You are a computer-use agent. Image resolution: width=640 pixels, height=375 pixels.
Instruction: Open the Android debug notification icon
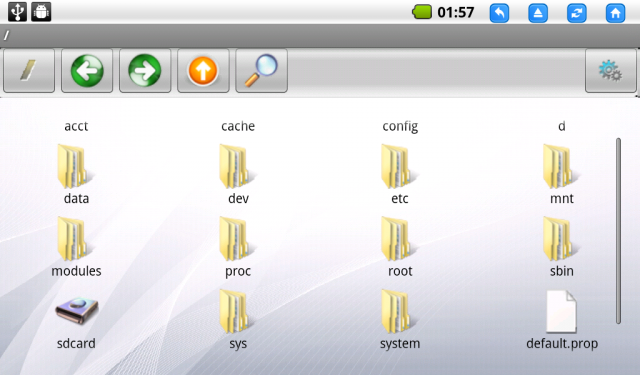[41, 11]
